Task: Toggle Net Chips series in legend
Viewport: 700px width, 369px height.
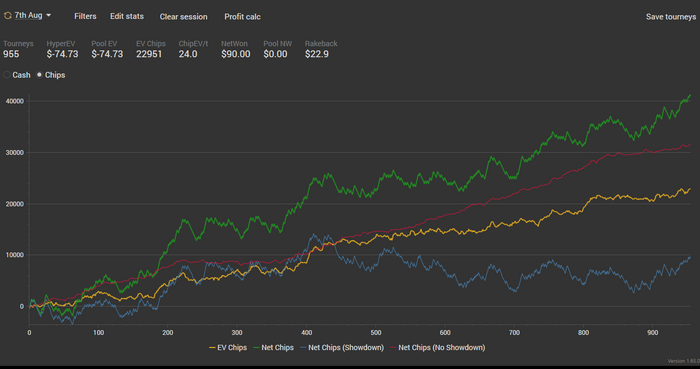Action: [273, 348]
